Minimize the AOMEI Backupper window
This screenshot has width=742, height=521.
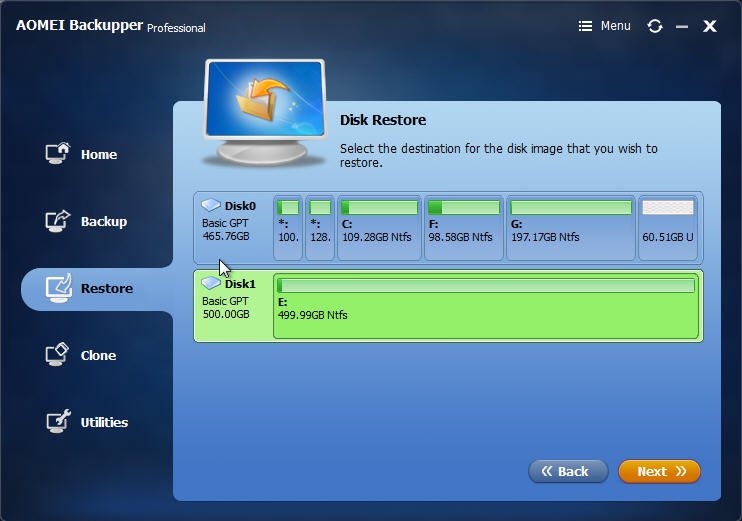682,26
